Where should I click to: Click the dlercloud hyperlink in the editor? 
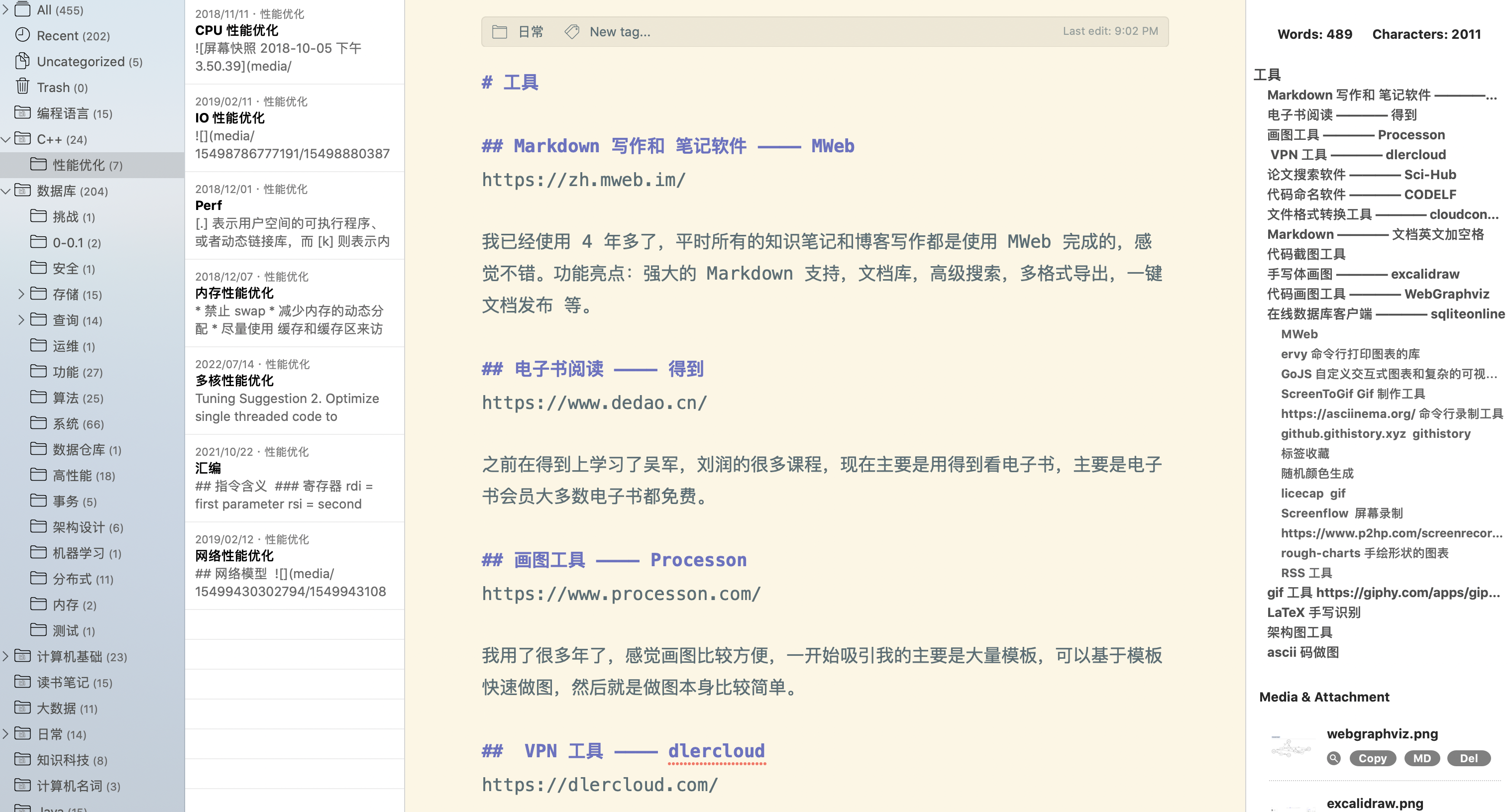pyautogui.click(x=716, y=750)
